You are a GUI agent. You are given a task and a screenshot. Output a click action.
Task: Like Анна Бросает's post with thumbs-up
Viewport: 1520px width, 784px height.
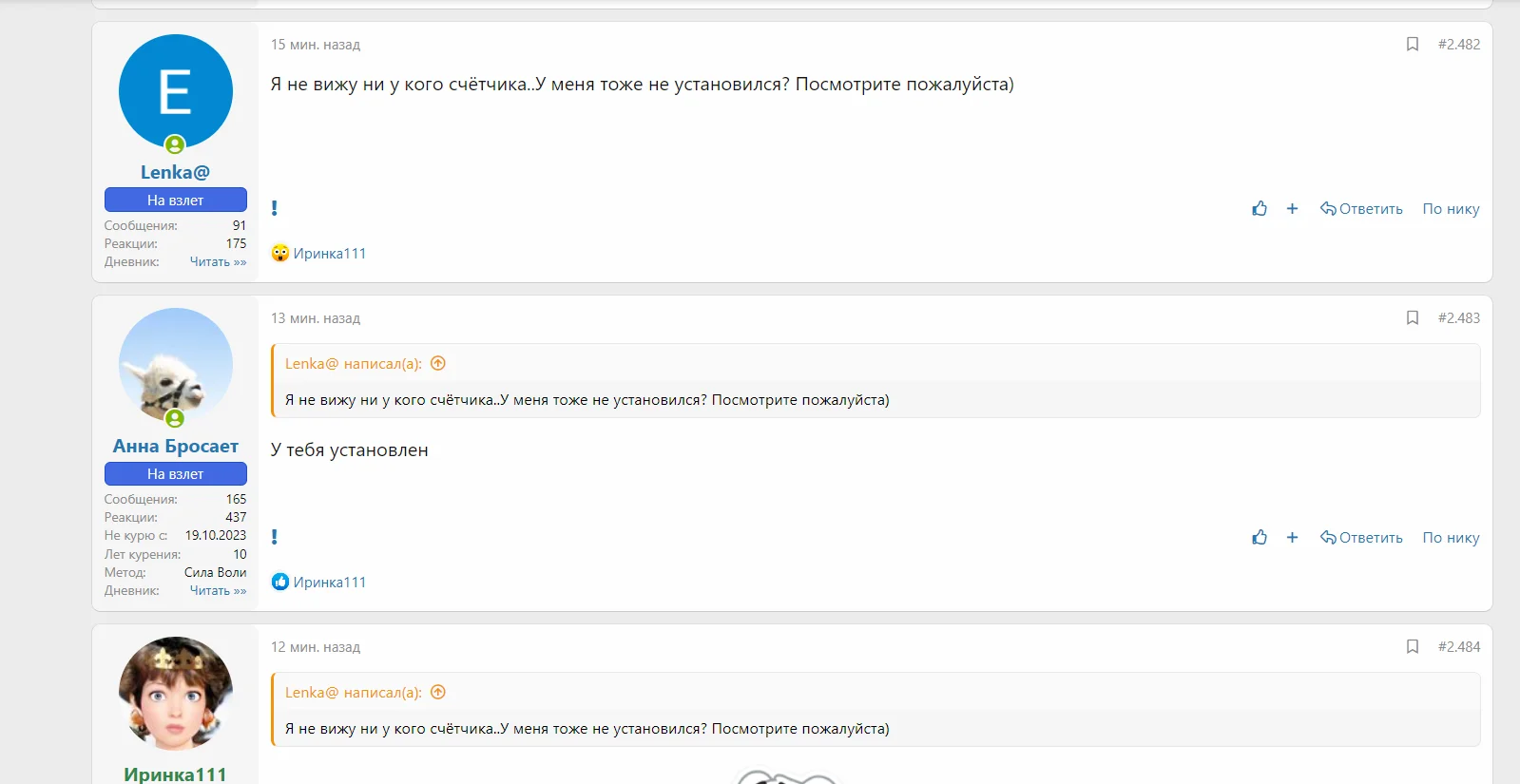pos(1260,537)
